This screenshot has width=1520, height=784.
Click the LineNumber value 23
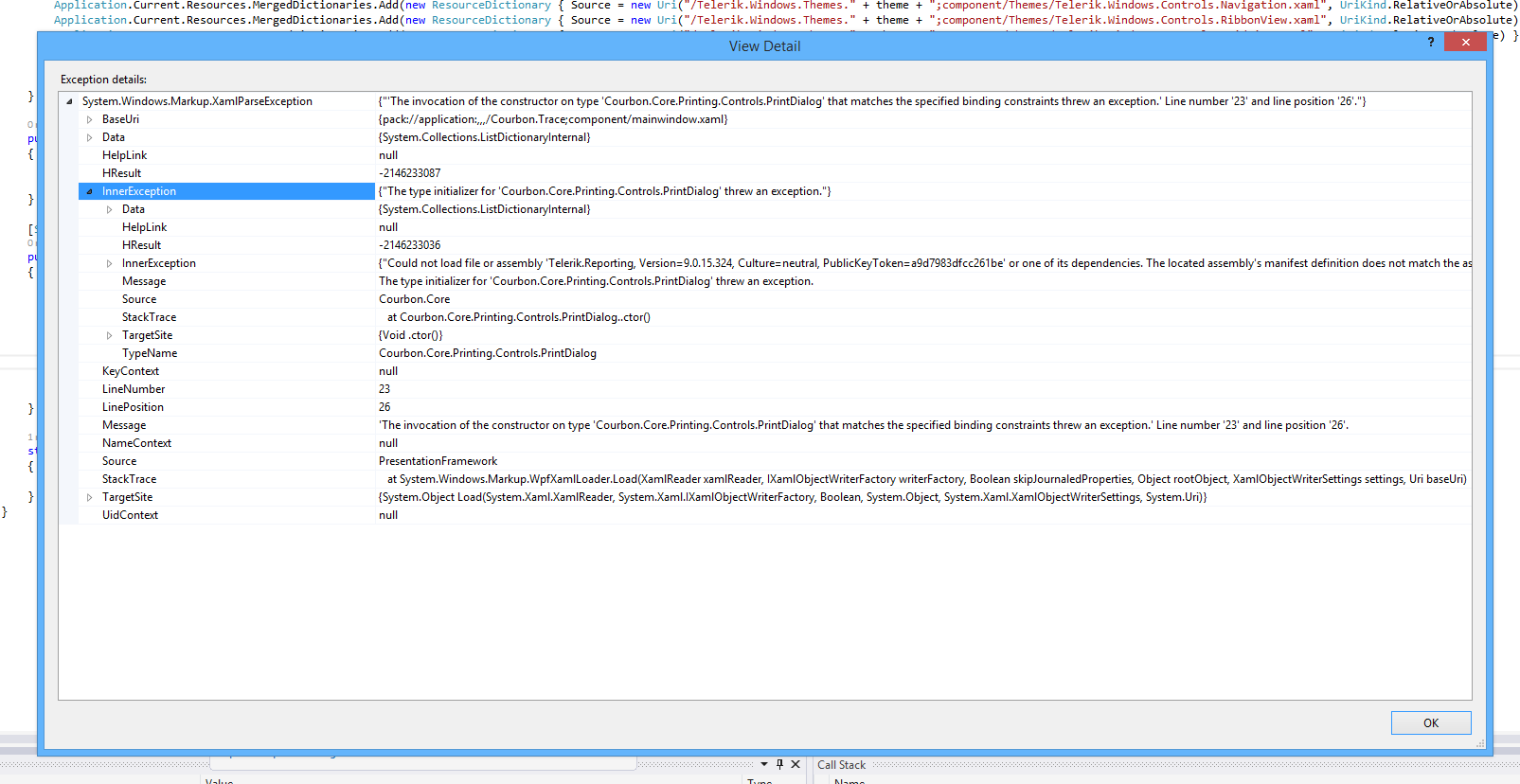(384, 389)
